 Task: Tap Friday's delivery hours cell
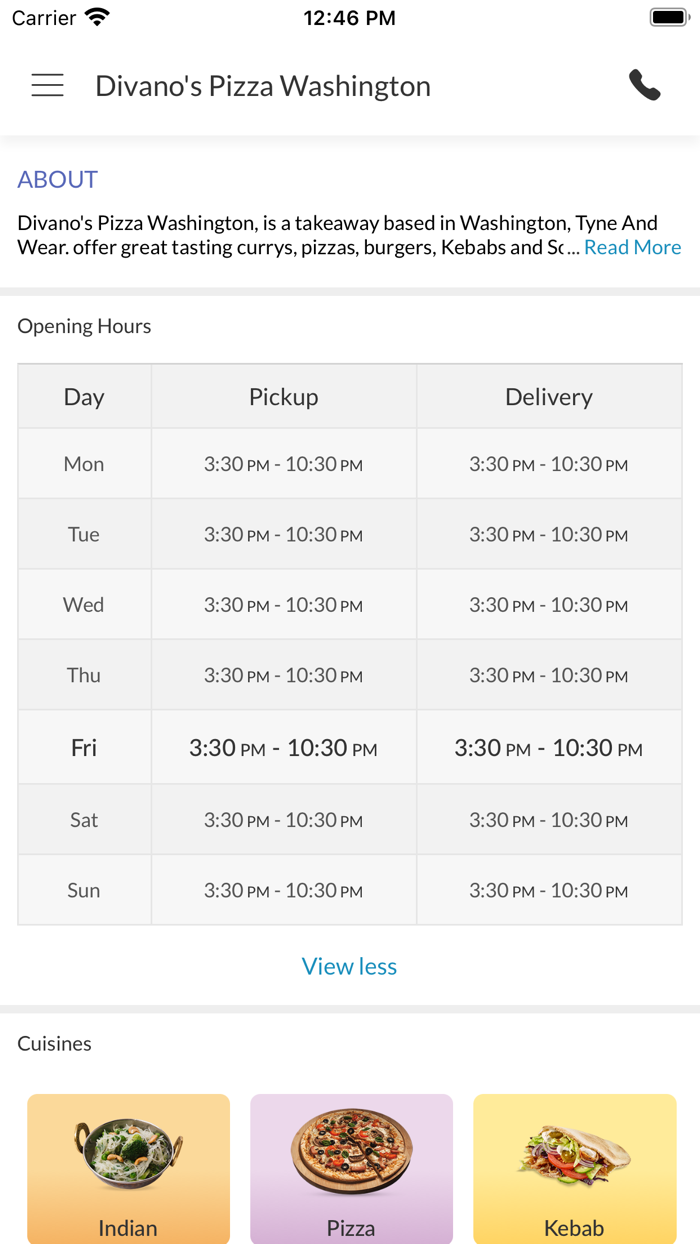548,748
